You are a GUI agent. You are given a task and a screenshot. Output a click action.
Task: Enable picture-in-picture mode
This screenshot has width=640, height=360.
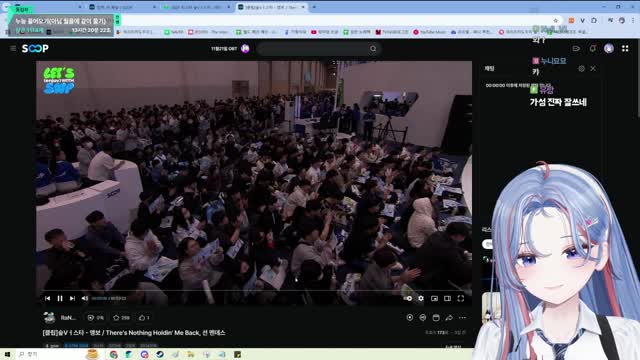[x=434, y=298]
